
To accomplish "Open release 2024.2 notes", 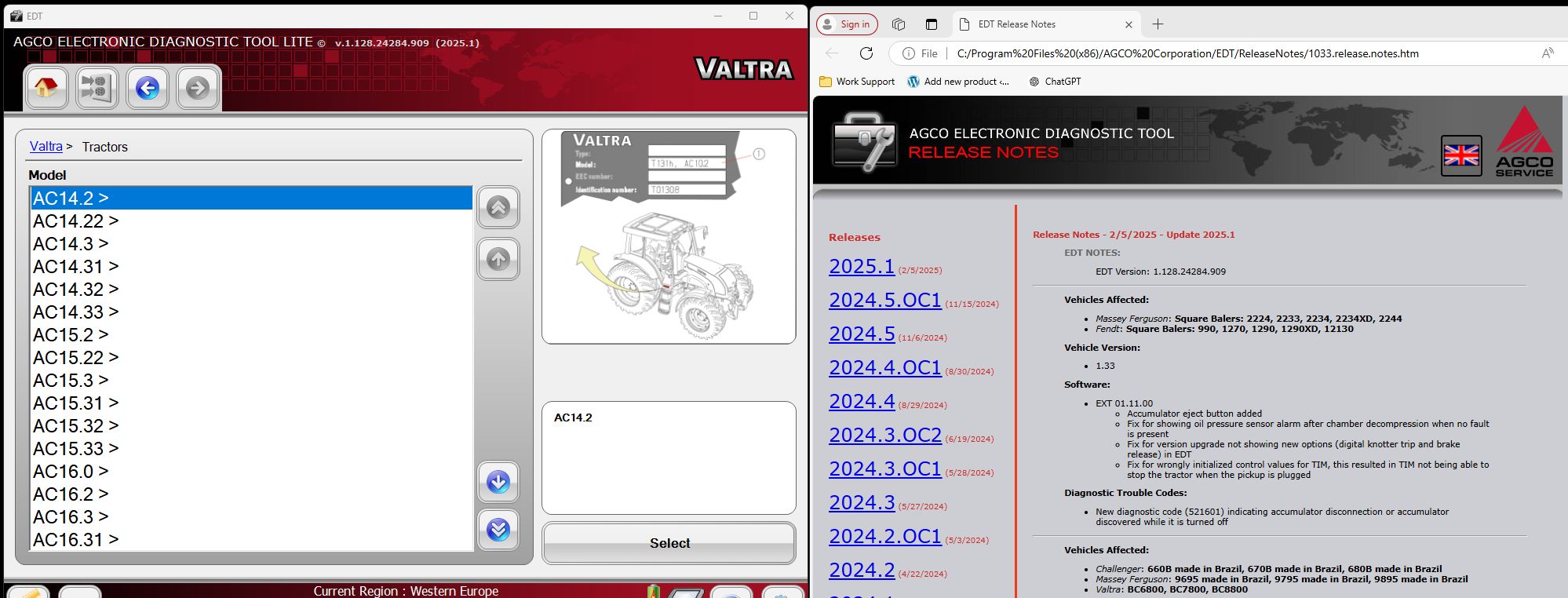I will pyautogui.click(x=862, y=570).
